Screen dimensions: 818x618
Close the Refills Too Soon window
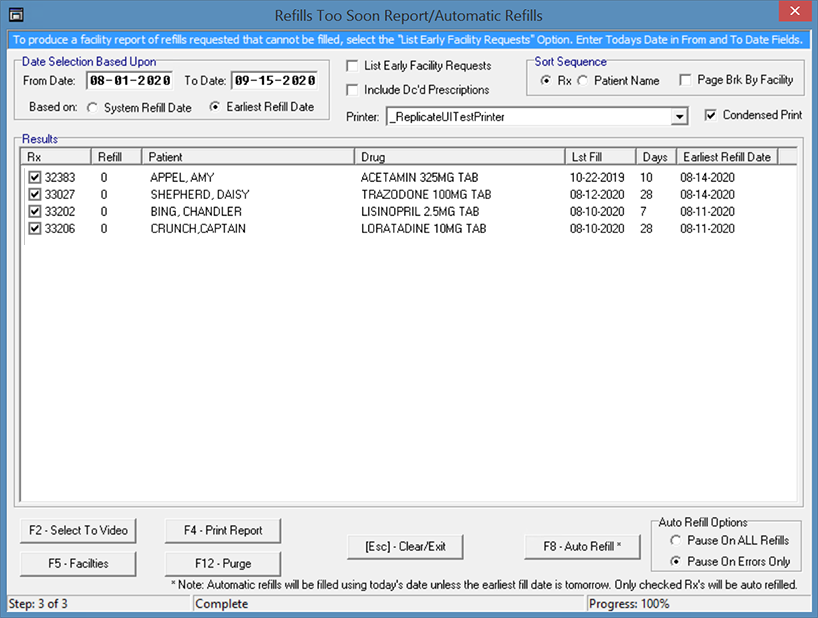pos(795,14)
